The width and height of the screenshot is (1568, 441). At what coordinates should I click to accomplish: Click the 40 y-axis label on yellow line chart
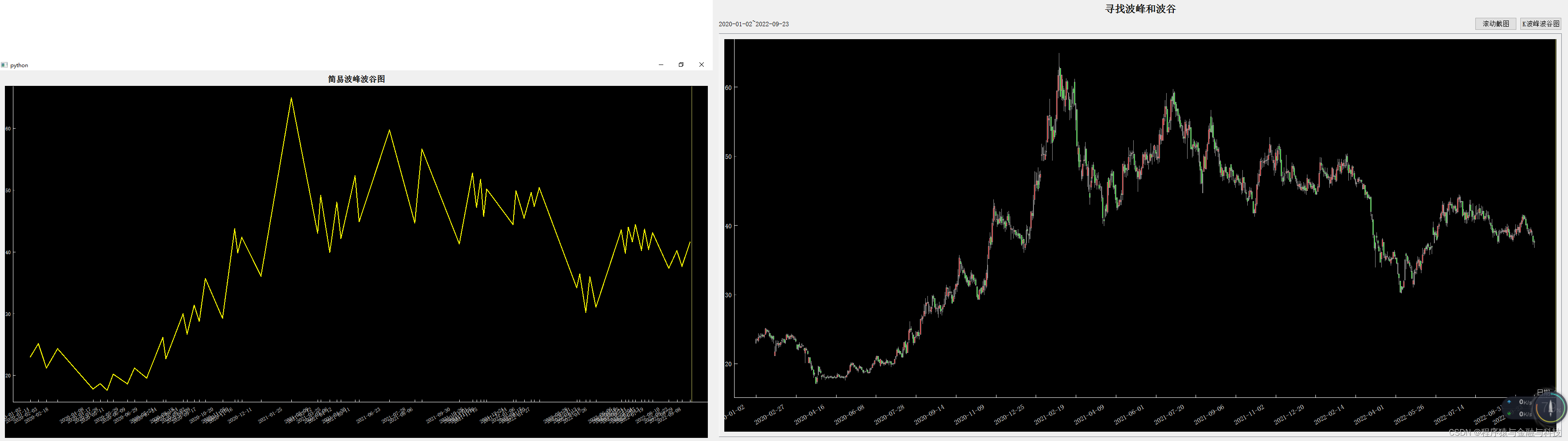(8, 252)
